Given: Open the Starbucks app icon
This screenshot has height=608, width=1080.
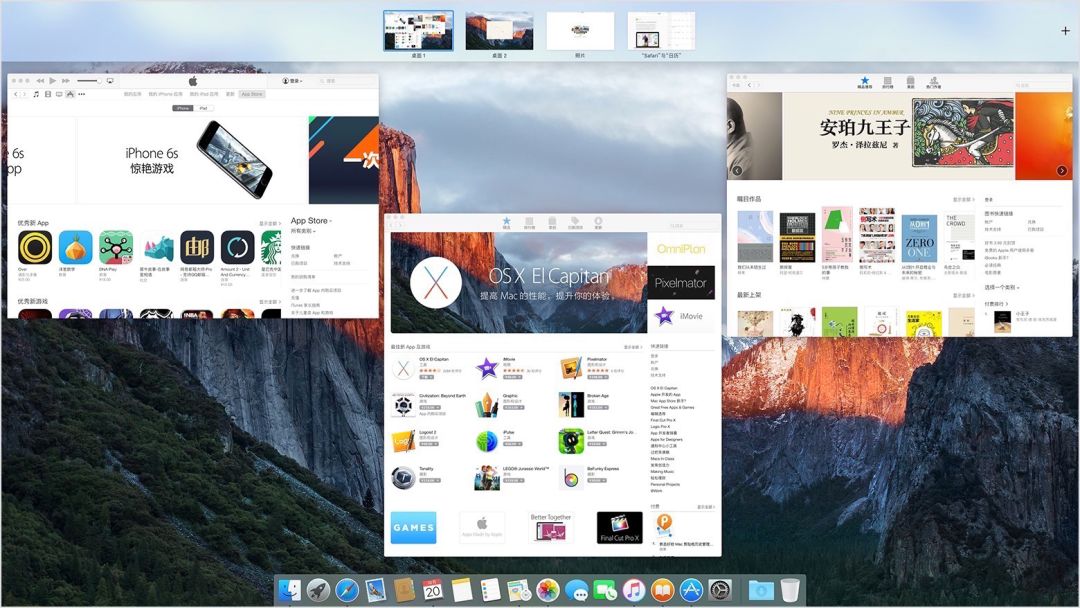Looking at the screenshot, I should 270,247.
